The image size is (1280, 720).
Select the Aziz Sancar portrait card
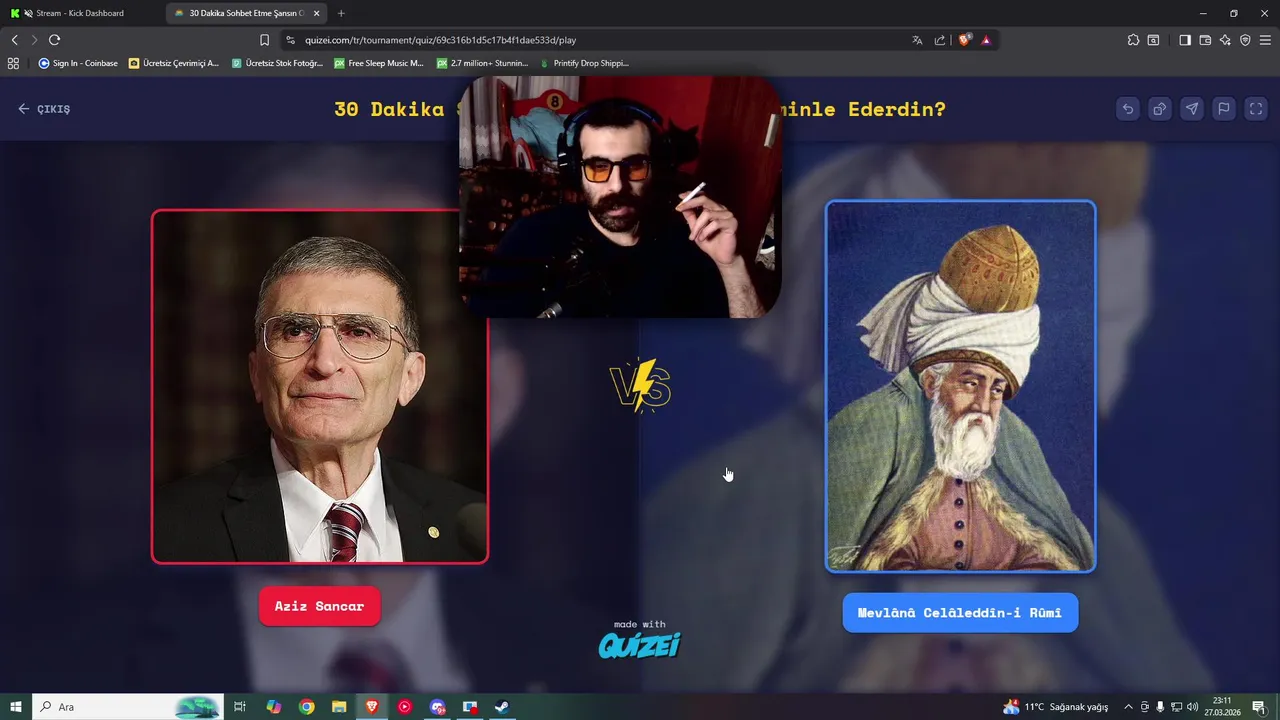(x=320, y=387)
